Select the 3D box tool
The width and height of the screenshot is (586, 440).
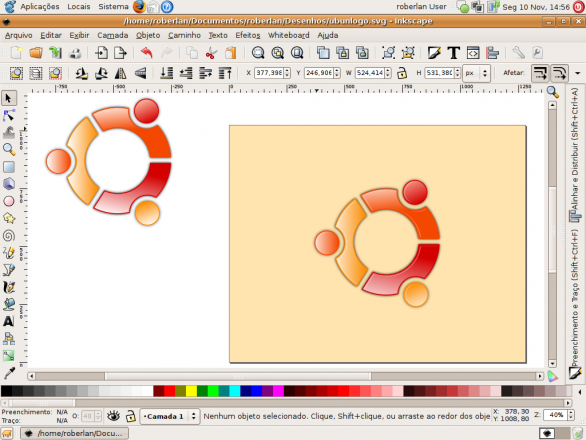tap(9, 184)
